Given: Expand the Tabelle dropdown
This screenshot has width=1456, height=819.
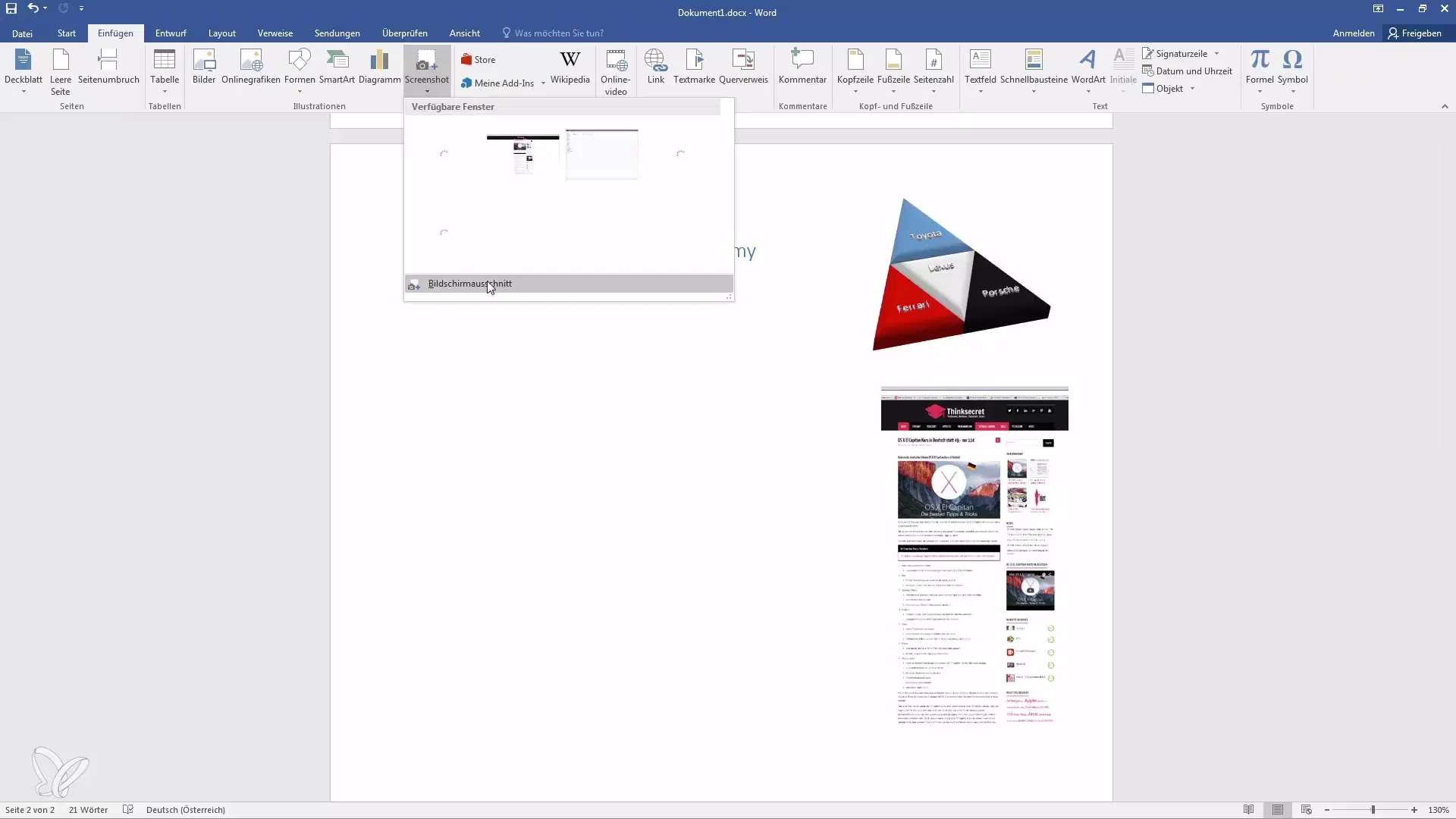Looking at the screenshot, I should (x=165, y=92).
